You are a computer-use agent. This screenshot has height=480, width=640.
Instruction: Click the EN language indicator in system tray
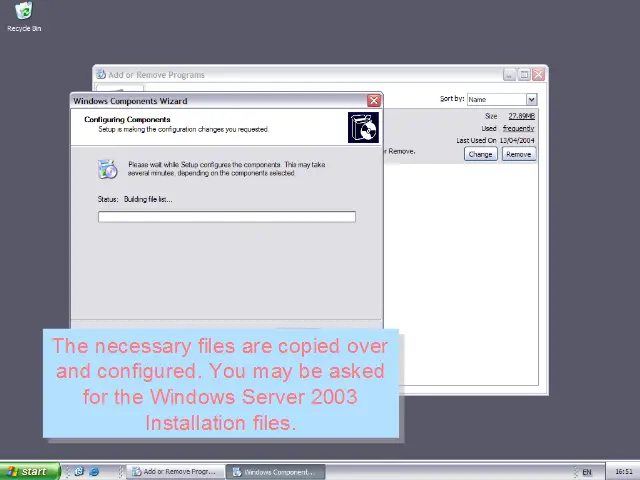587,471
